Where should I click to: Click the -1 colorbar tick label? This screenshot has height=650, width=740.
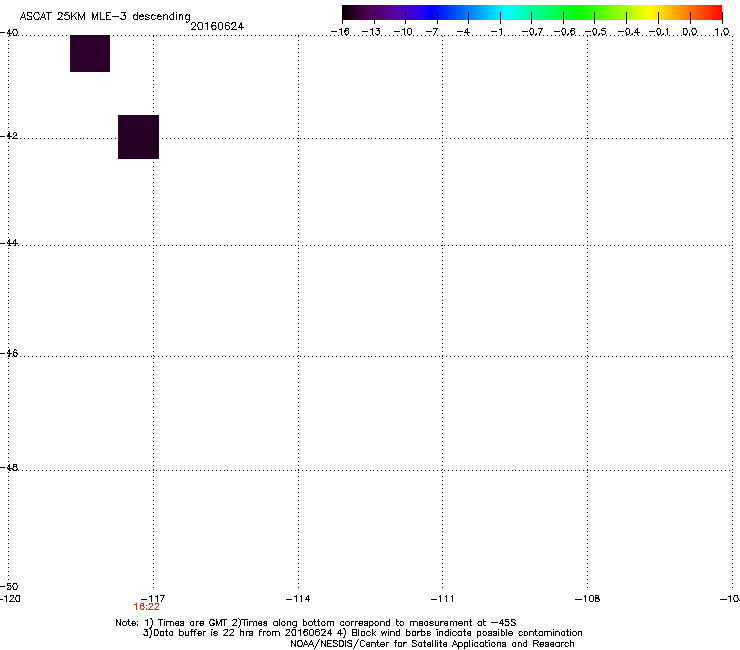[x=496, y=32]
